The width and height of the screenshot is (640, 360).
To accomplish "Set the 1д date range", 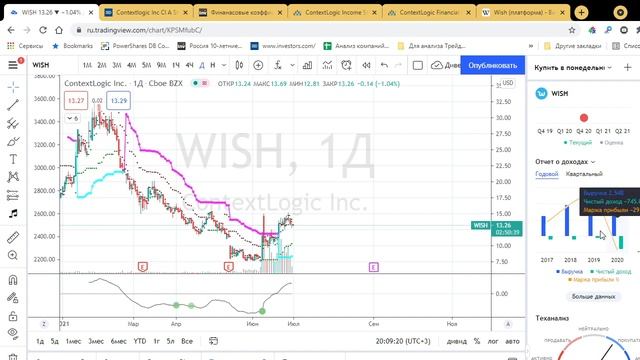I will tap(40, 341).
